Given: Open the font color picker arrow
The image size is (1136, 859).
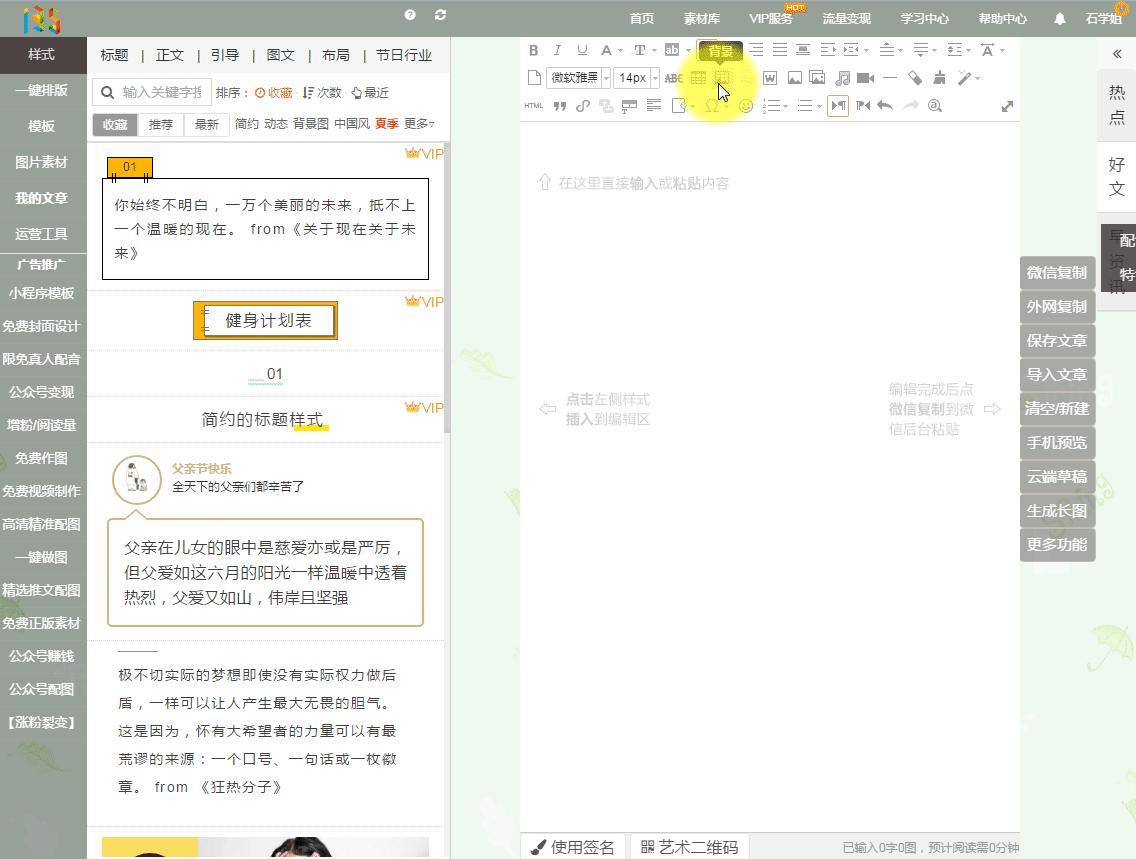Looking at the screenshot, I should [620, 50].
